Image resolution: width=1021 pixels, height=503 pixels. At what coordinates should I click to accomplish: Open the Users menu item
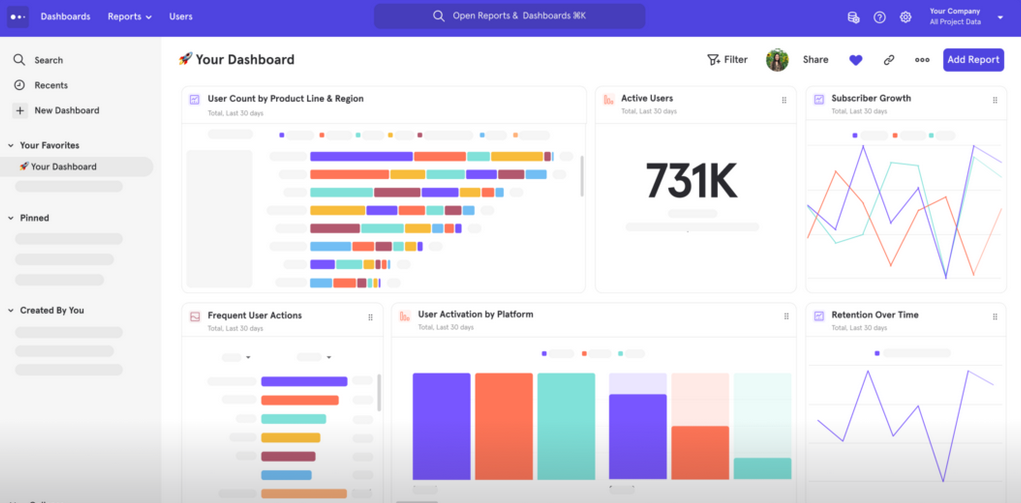(x=181, y=17)
